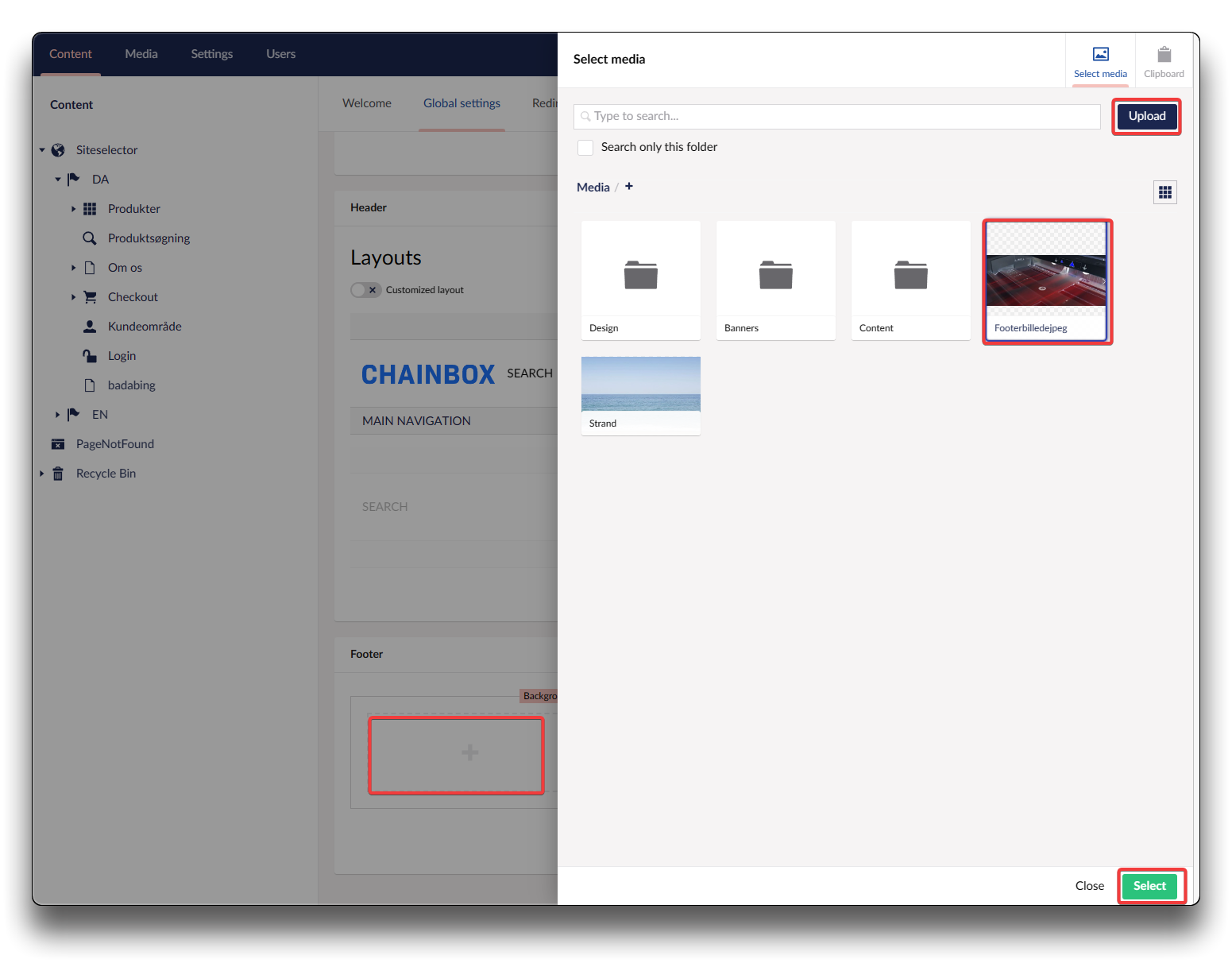Toggle the Customized layout switch
This screenshot has width=1232, height=963.
365,290
